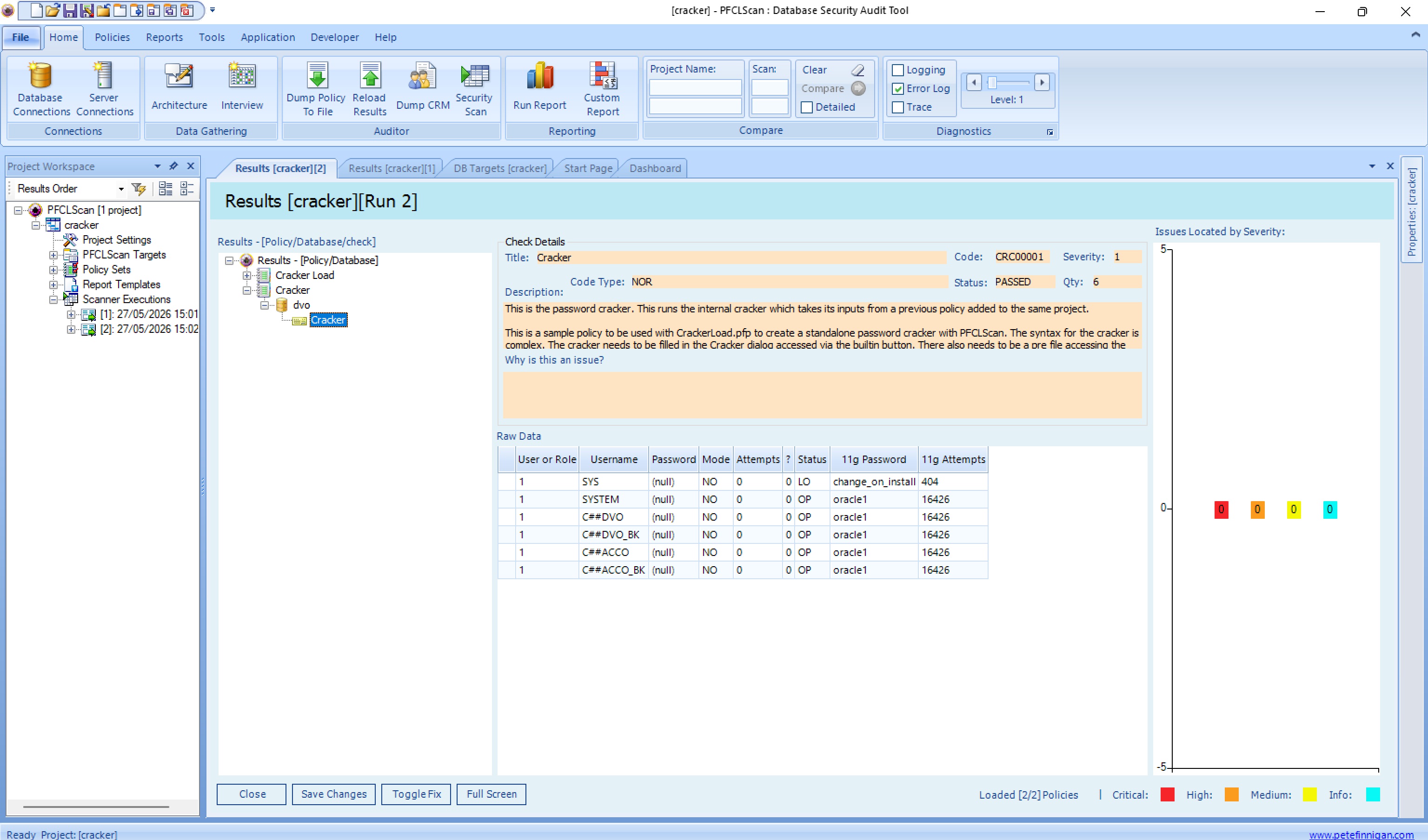This screenshot has height=840, width=1428.
Task: Click the Project Settings tools icon
Action: tap(70, 239)
